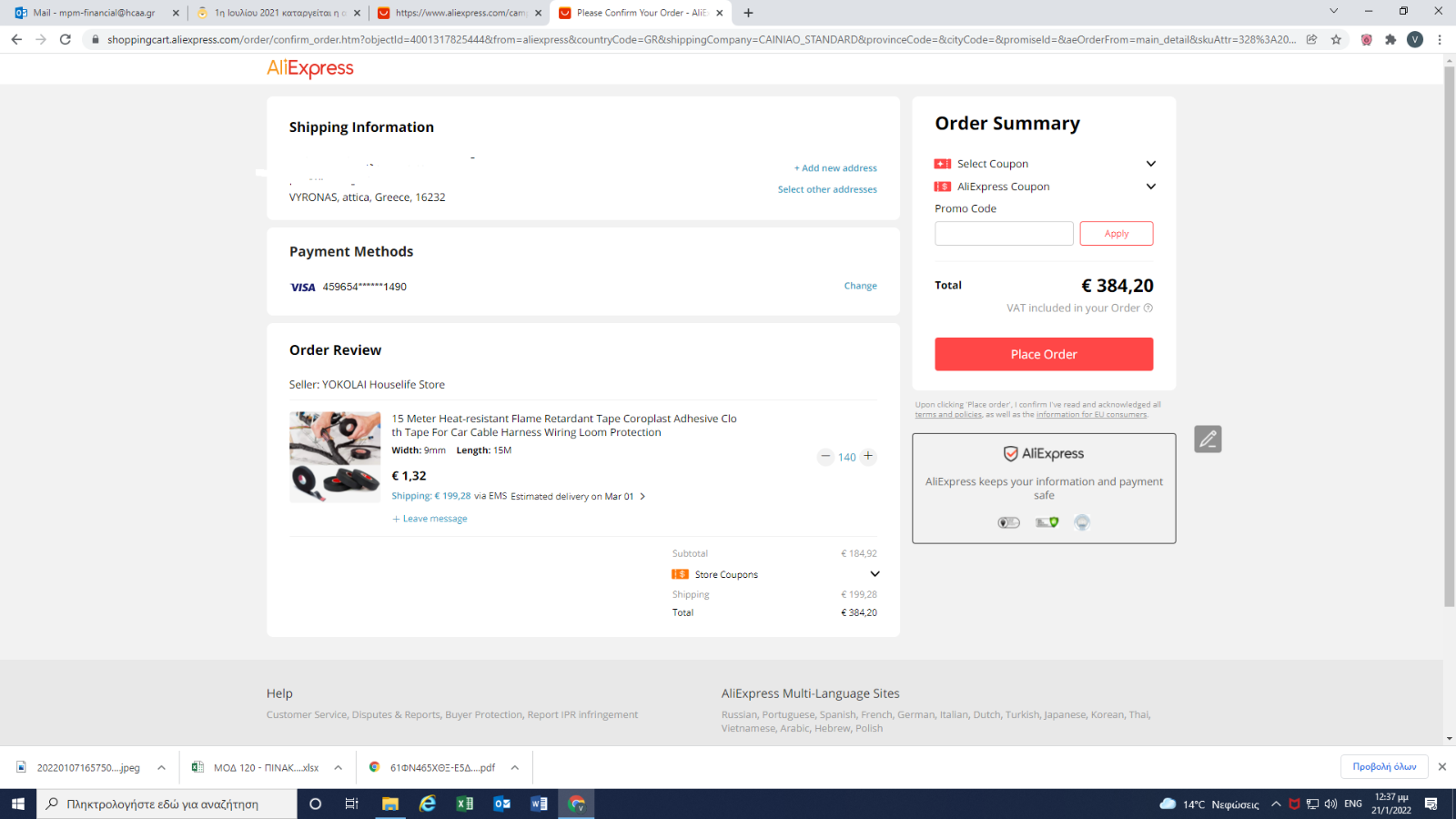1456x819 pixels.
Task: Click Buyer Protection footer link
Action: pos(484,715)
